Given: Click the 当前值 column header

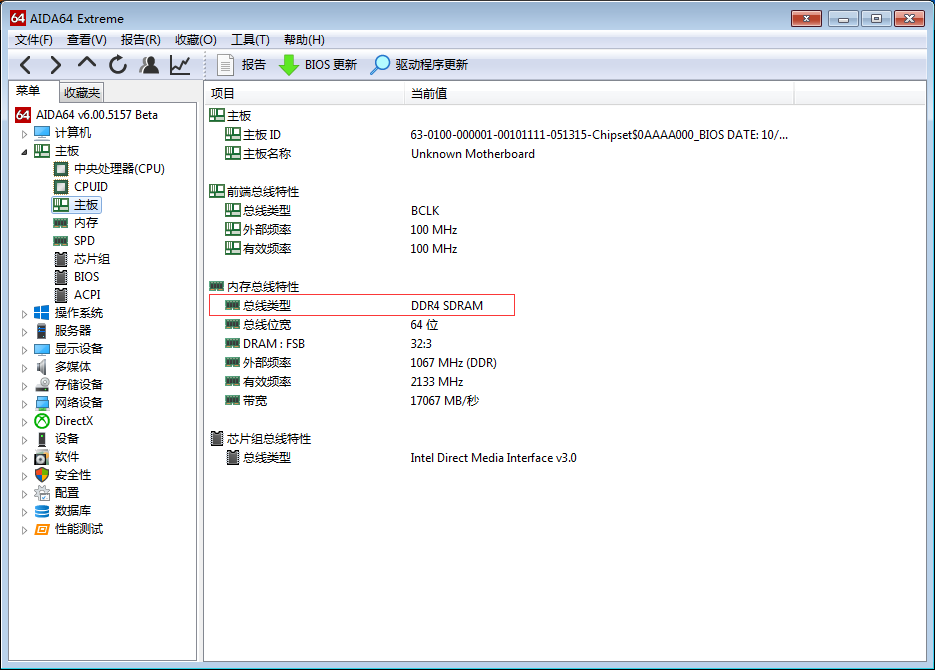Looking at the screenshot, I should pos(599,94).
